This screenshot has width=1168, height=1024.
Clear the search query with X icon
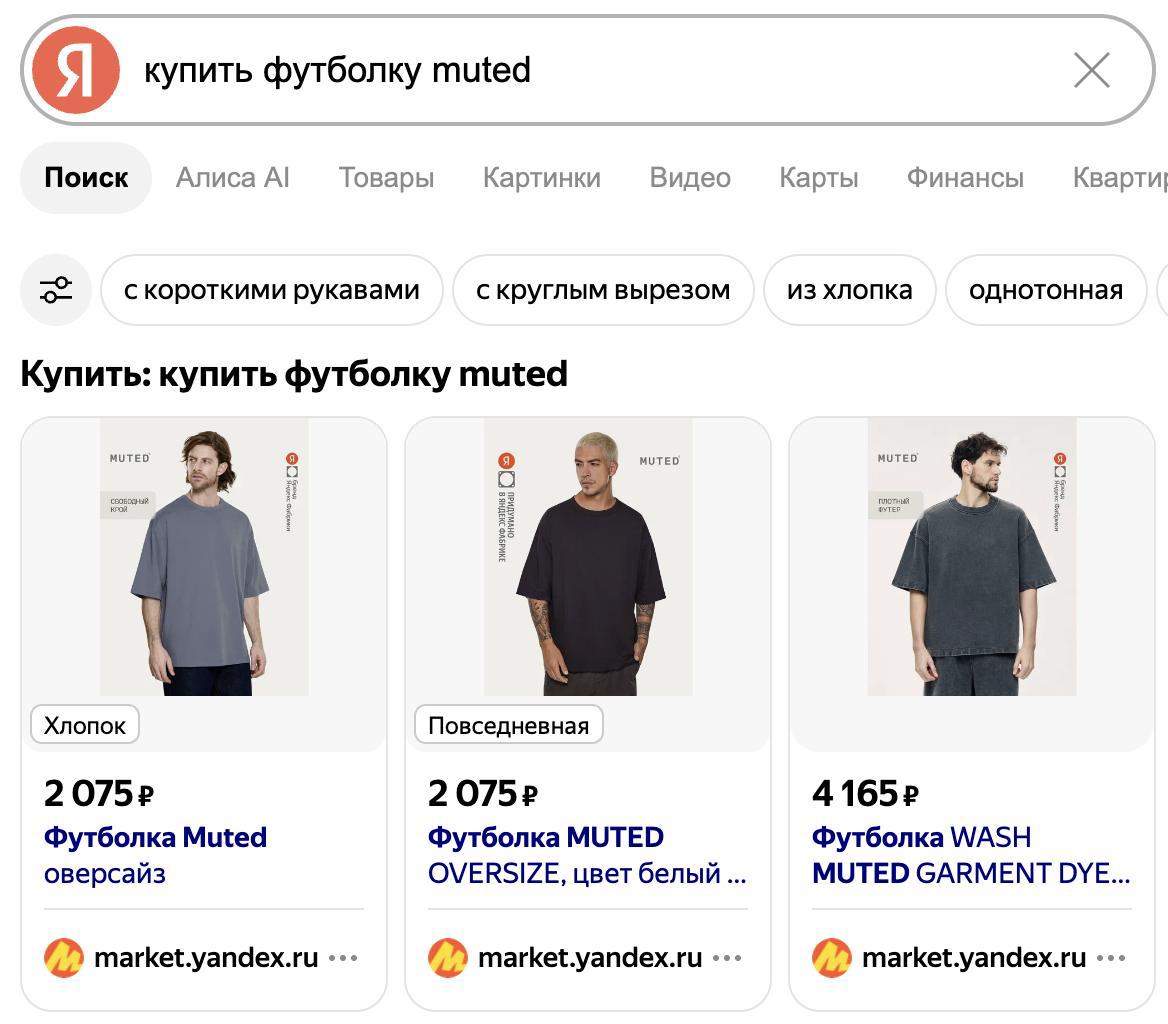[1092, 70]
